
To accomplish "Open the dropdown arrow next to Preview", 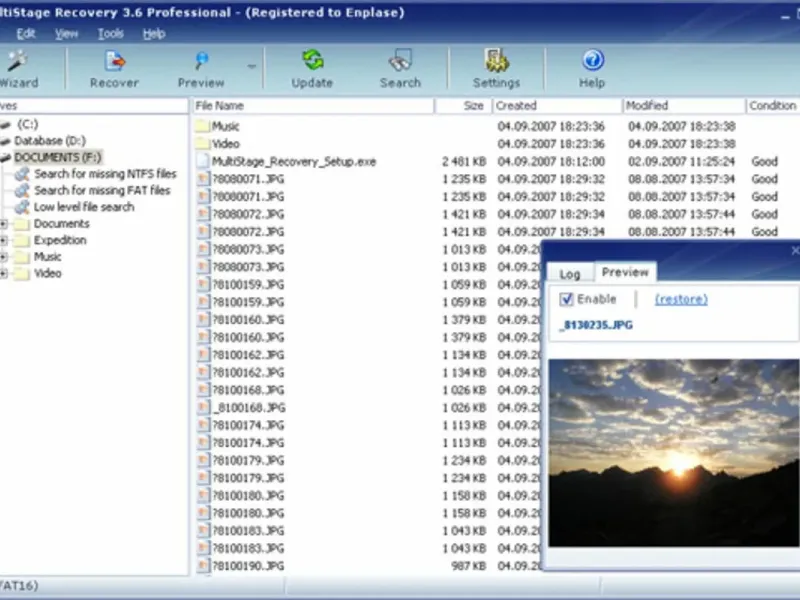I will pos(252,66).
